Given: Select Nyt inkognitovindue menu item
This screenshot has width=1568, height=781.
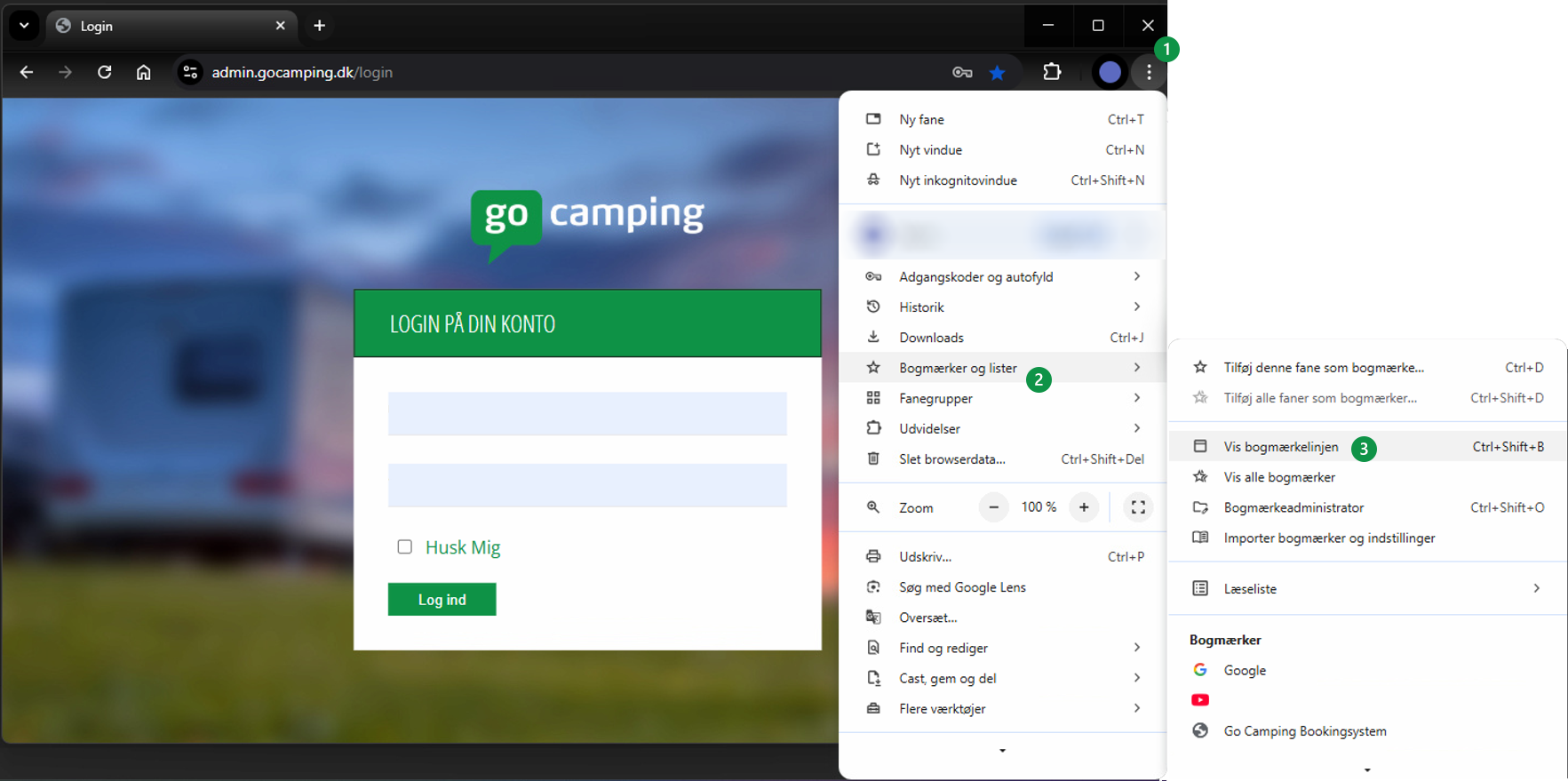Looking at the screenshot, I should pyautogui.click(x=958, y=180).
